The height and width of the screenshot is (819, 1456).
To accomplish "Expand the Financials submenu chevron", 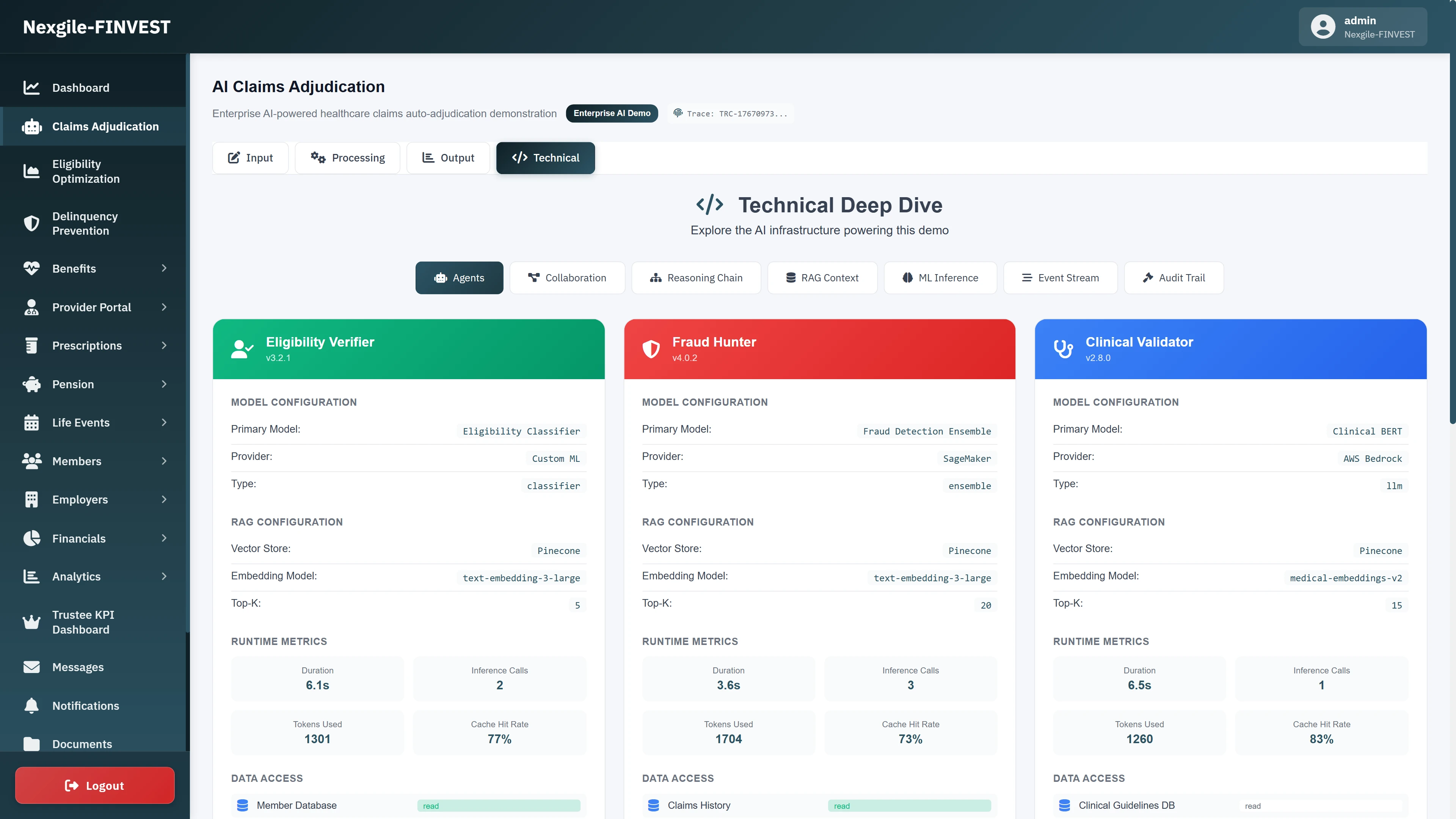I will coord(164,538).
